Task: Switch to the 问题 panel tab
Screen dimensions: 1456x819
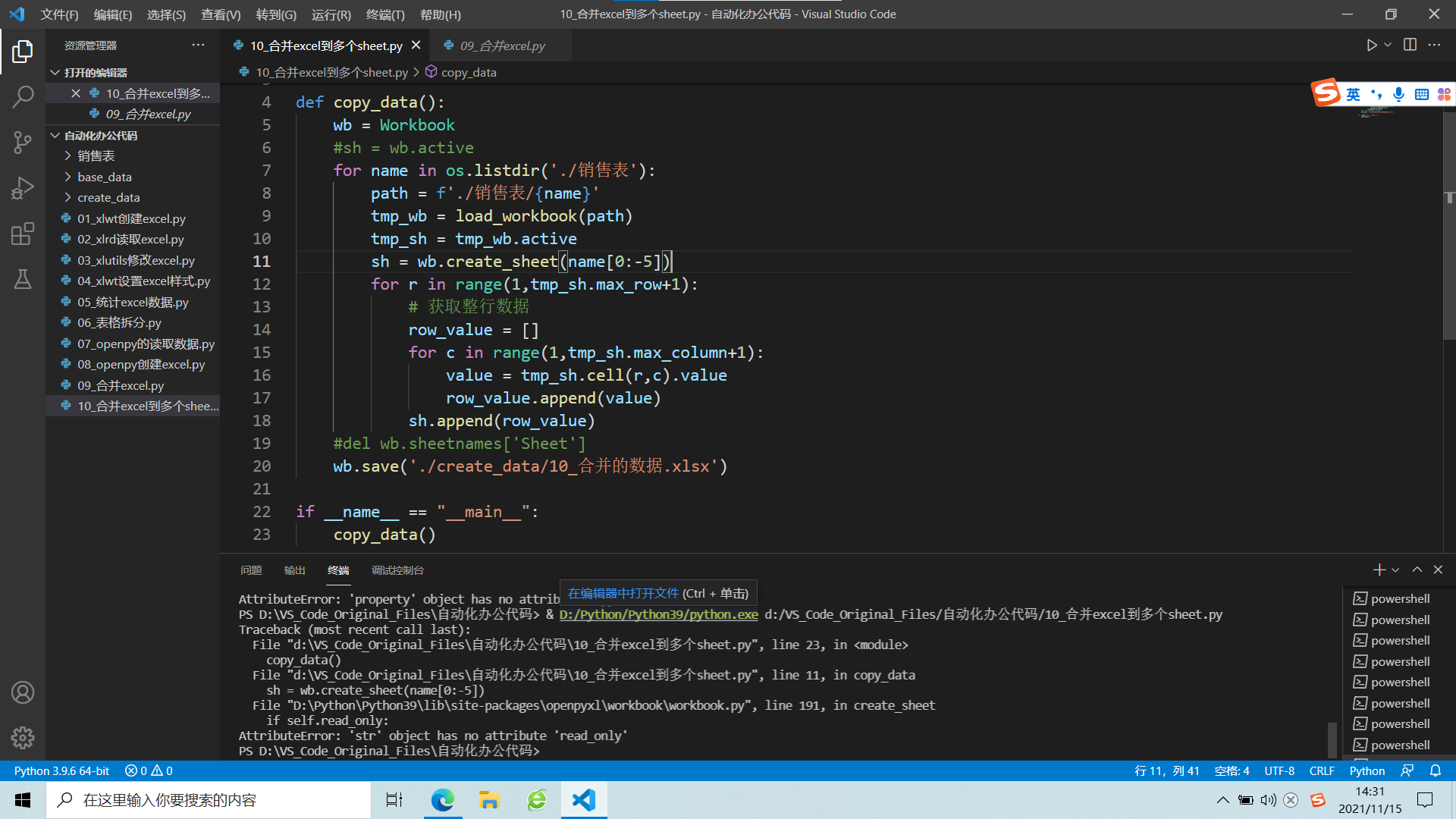Action: tap(251, 570)
